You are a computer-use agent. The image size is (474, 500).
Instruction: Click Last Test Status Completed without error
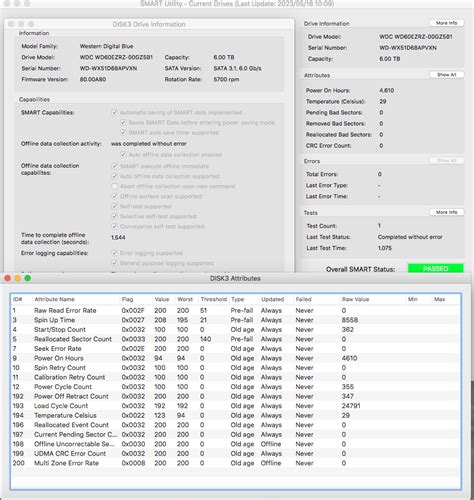410,237
